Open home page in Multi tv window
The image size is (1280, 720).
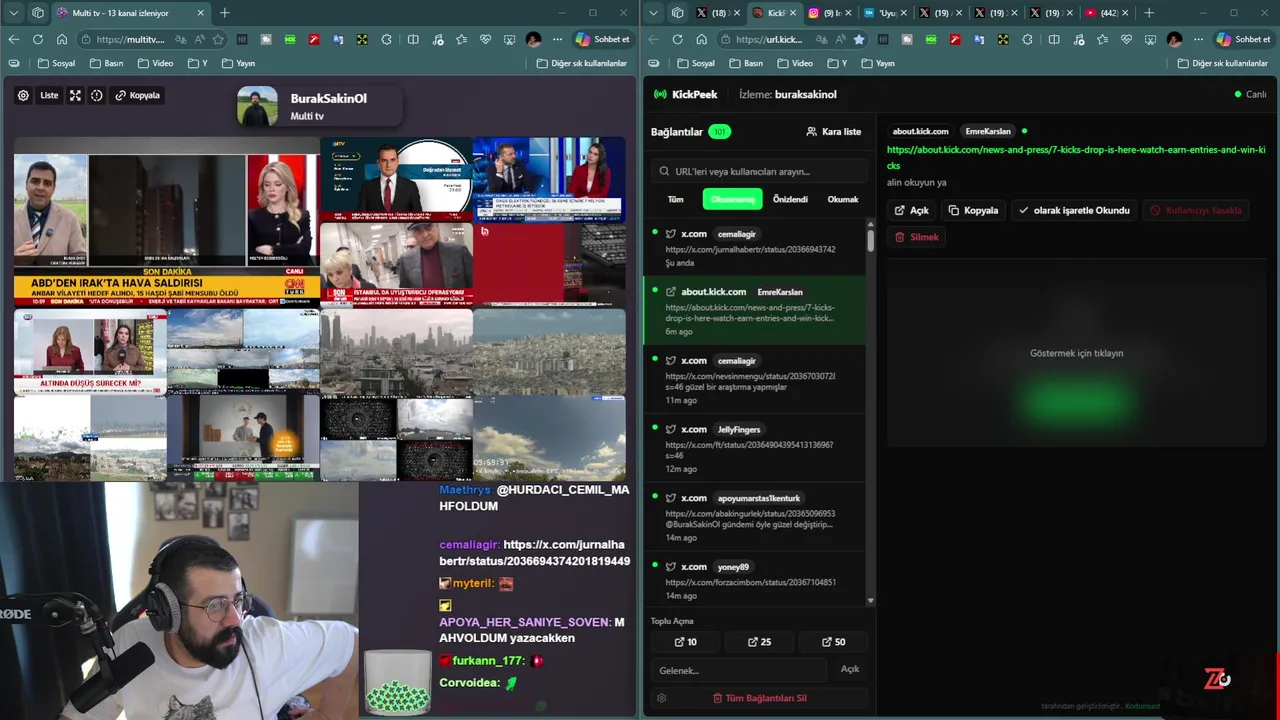pyautogui.click(x=61, y=39)
